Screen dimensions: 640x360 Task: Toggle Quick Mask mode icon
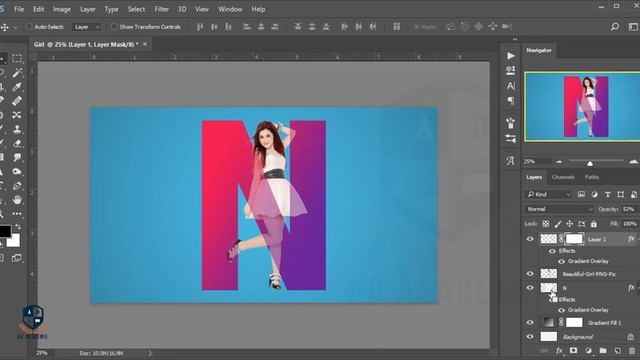coord(1,258)
